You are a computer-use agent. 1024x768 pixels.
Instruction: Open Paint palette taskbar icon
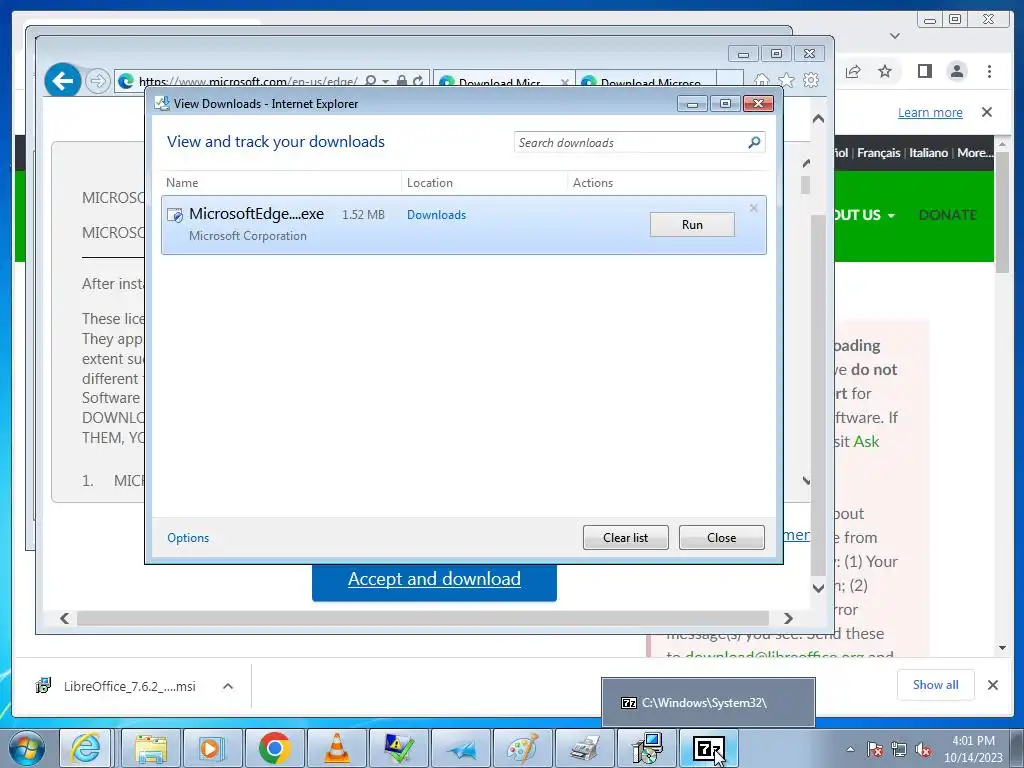[522, 748]
